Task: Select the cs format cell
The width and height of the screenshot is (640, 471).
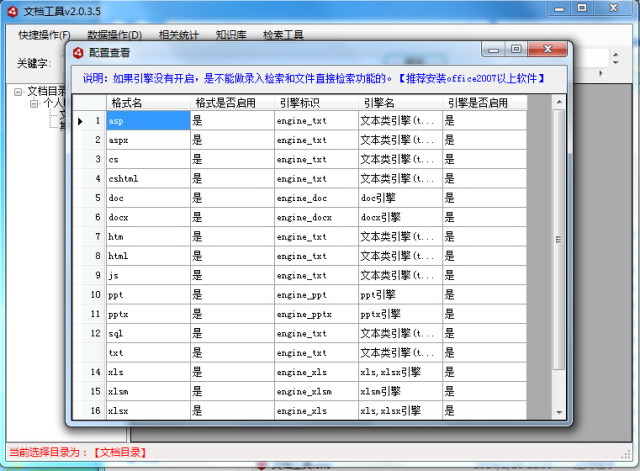Action: 148,159
